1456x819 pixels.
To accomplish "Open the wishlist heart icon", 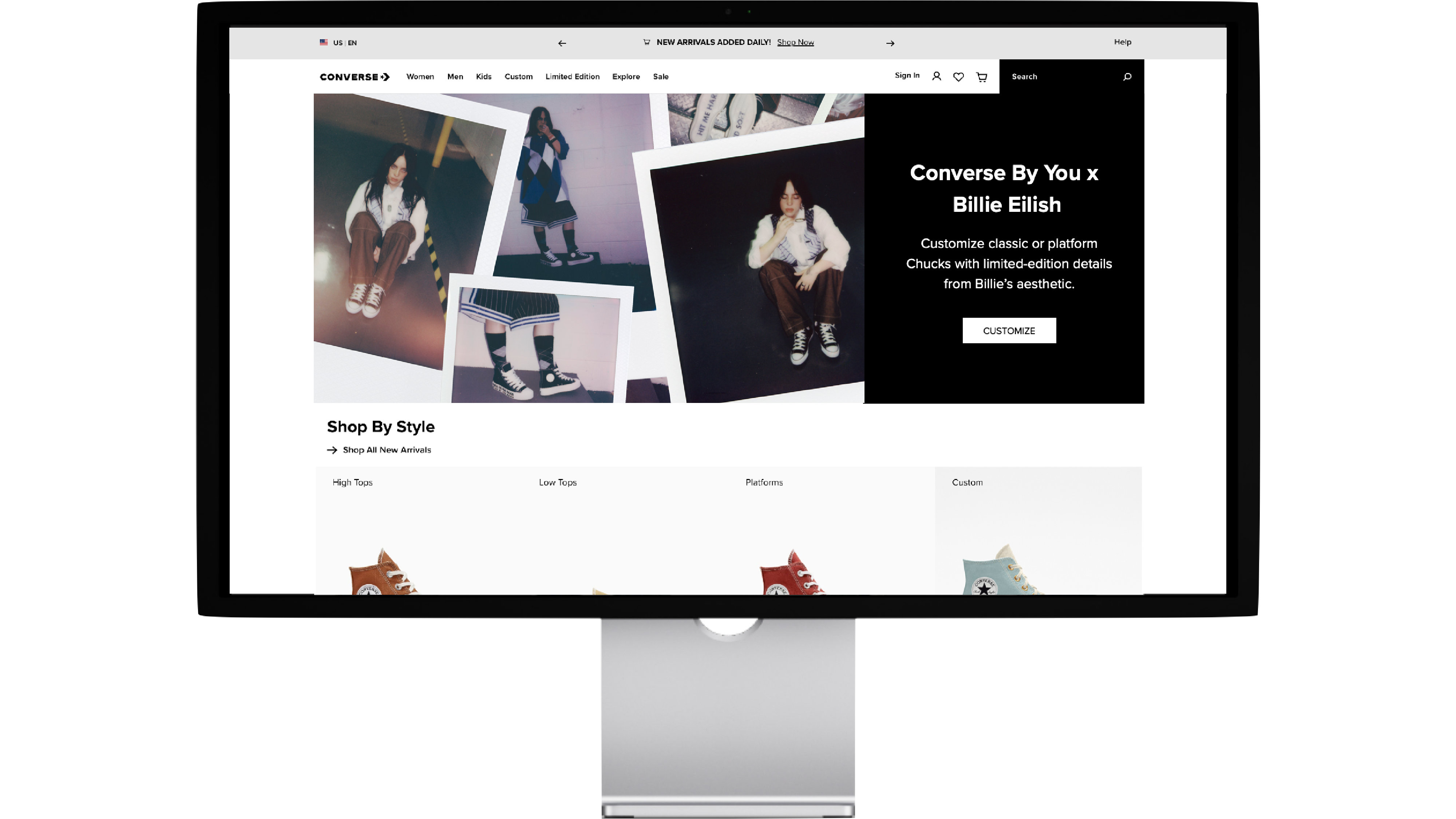I will [x=959, y=77].
